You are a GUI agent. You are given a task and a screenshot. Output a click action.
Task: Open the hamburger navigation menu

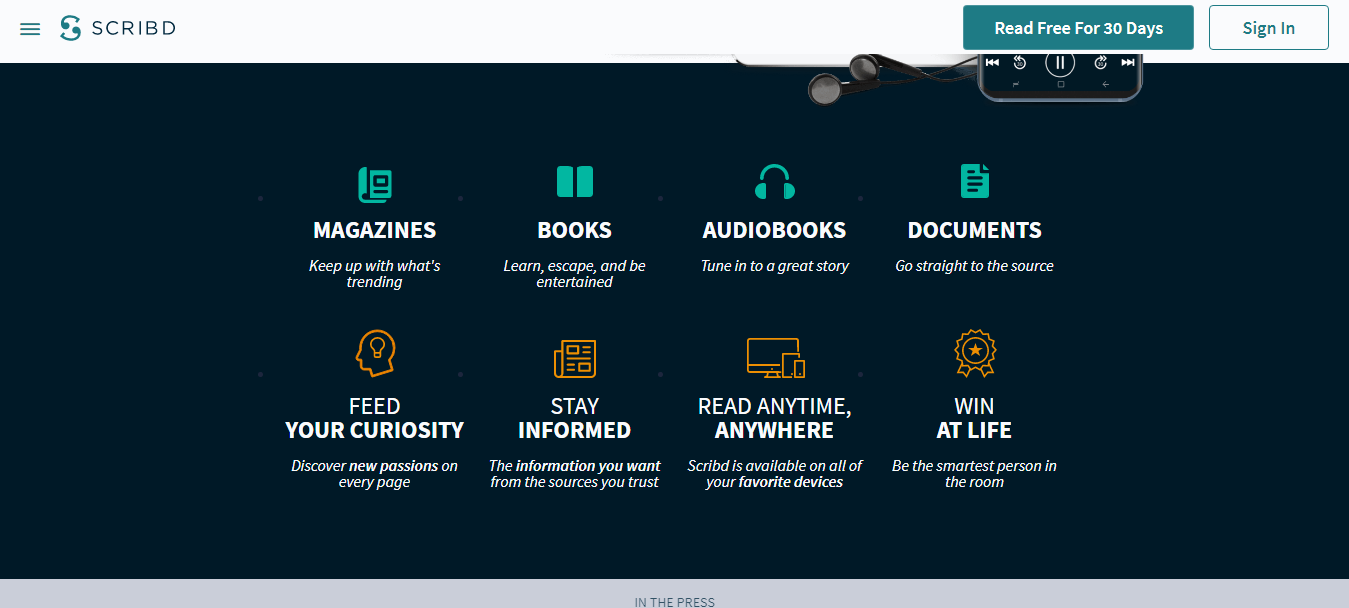click(30, 28)
